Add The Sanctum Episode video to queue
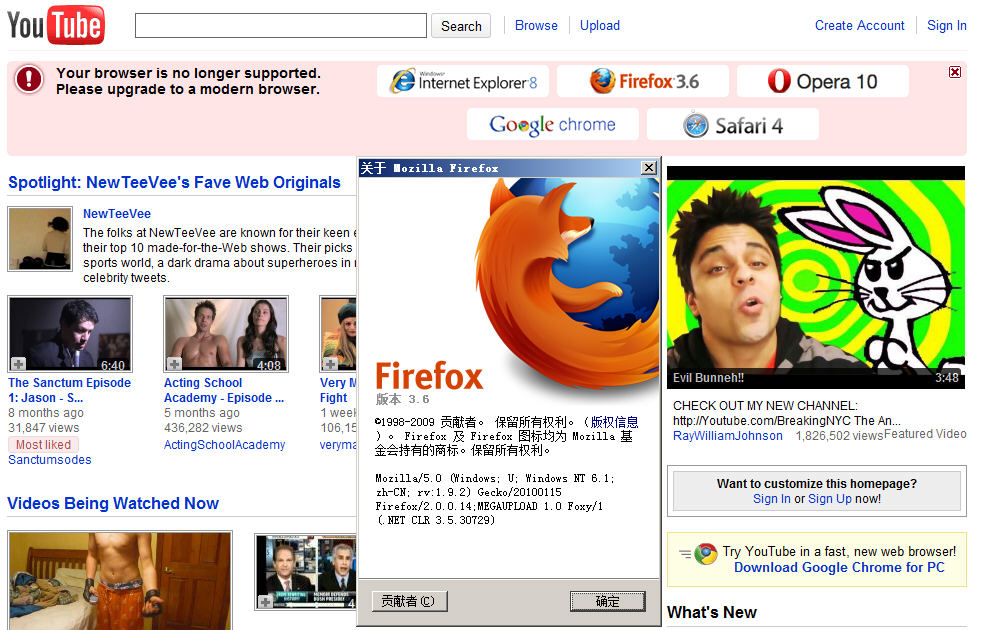The width and height of the screenshot is (987, 630). click(18, 364)
